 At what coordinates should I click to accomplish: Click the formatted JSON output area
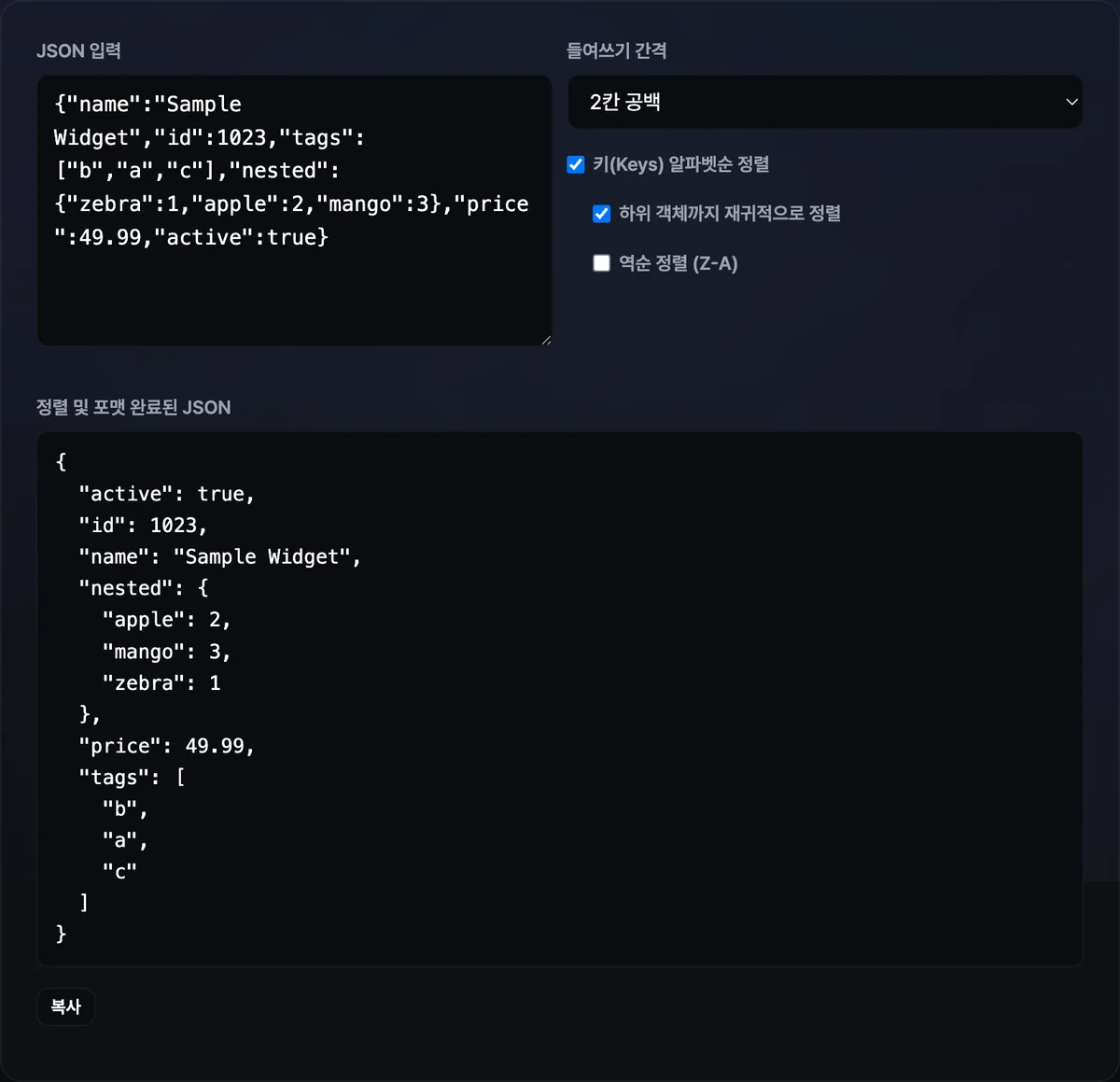click(x=560, y=698)
